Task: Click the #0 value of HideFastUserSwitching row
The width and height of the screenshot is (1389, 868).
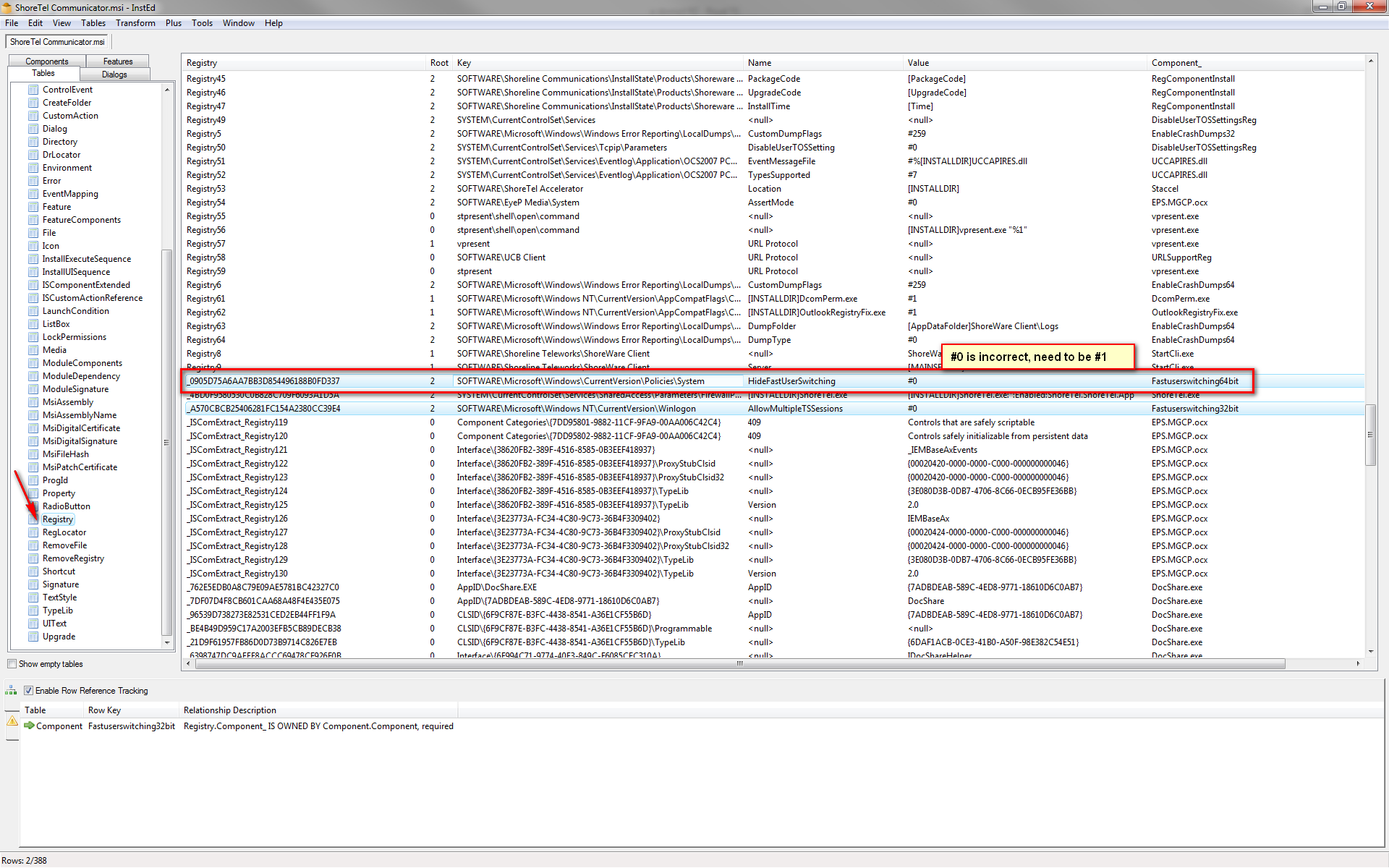Action: click(912, 381)
